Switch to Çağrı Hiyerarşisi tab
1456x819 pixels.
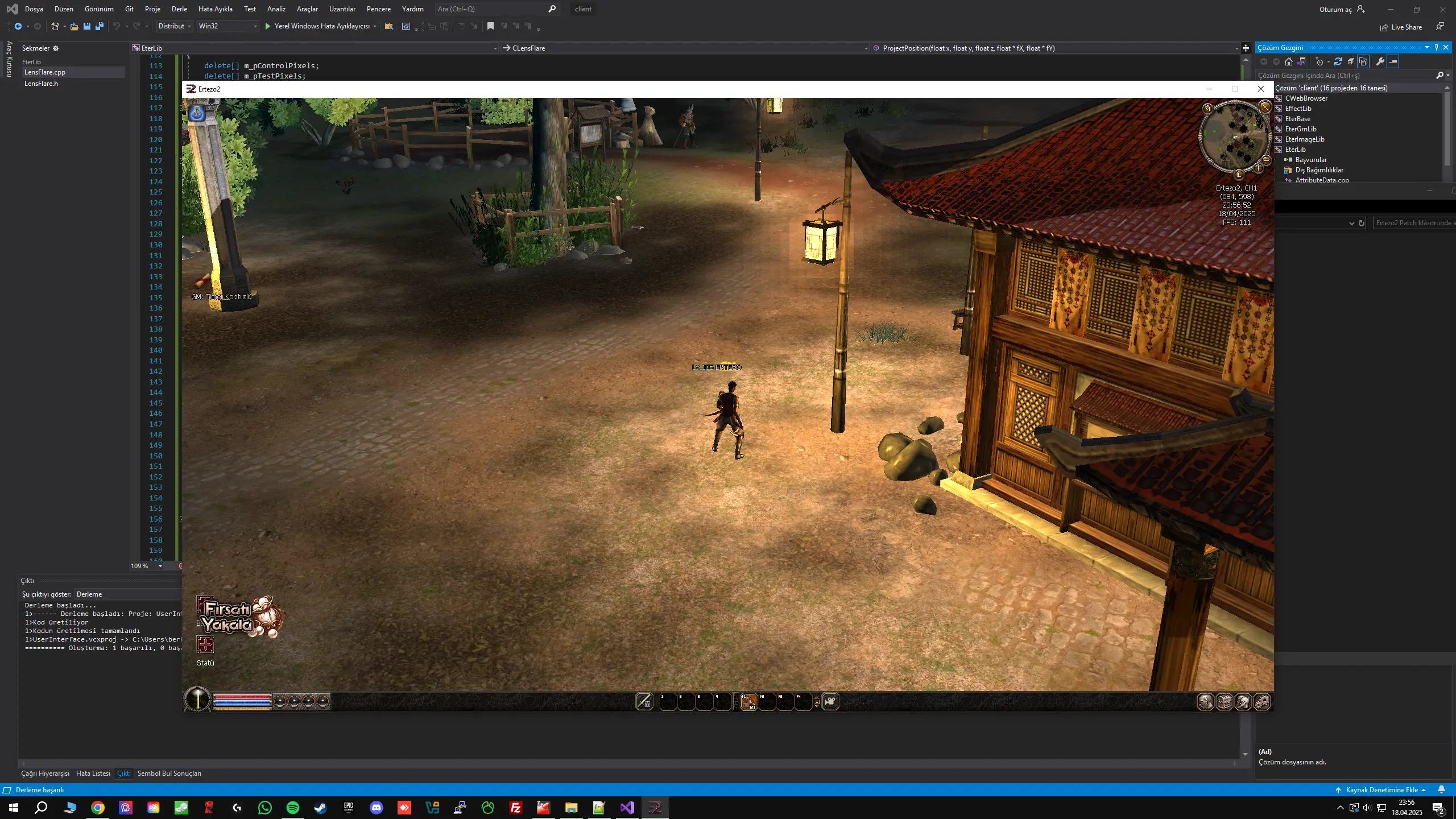click(x=45, y=773)
